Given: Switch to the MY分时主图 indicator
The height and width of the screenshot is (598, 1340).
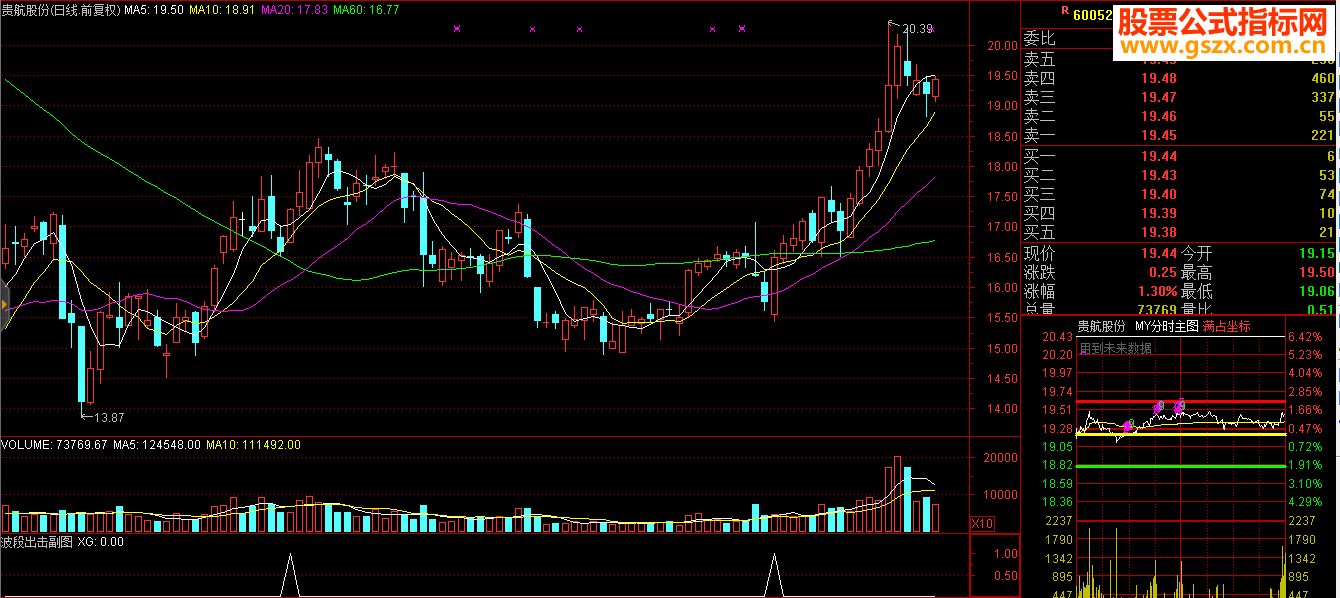Looking at the screenshot, I should [1166, 326].
